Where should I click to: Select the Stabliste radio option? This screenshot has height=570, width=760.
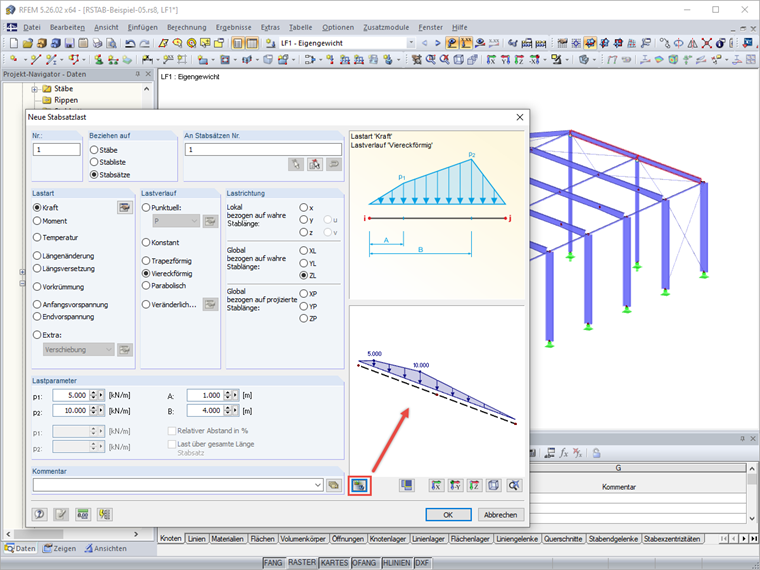coord(94,162)
